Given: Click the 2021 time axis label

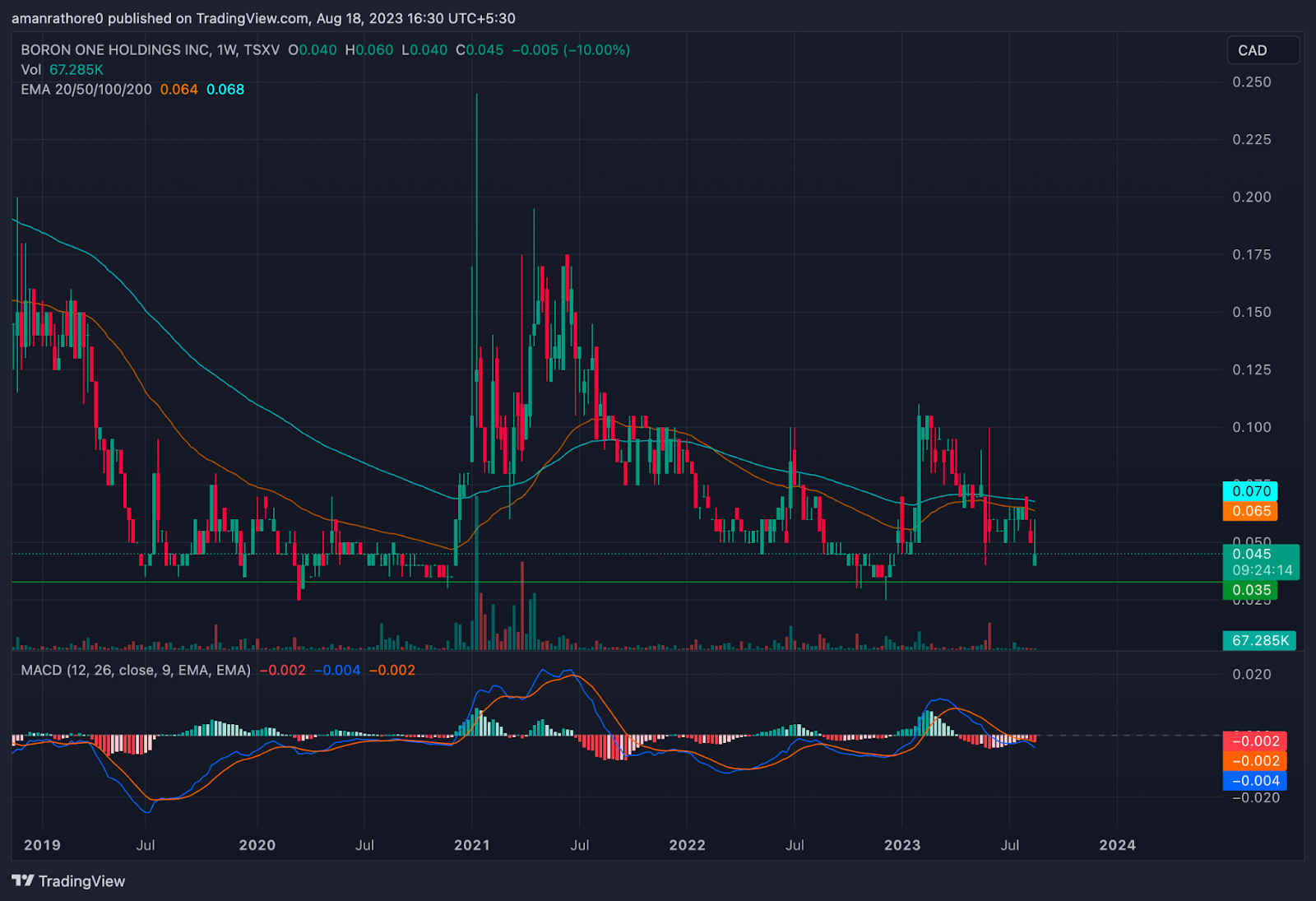Looking at the screenshot, I should (x=471, y=845).
